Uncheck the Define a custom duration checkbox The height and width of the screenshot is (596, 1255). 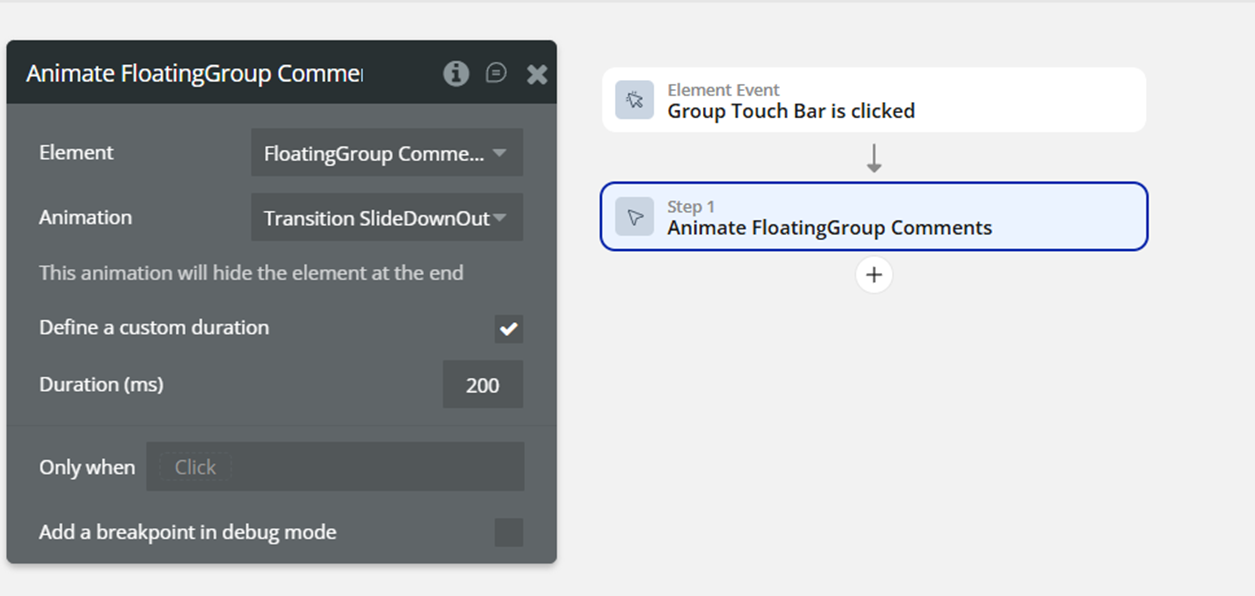point(509,328)
